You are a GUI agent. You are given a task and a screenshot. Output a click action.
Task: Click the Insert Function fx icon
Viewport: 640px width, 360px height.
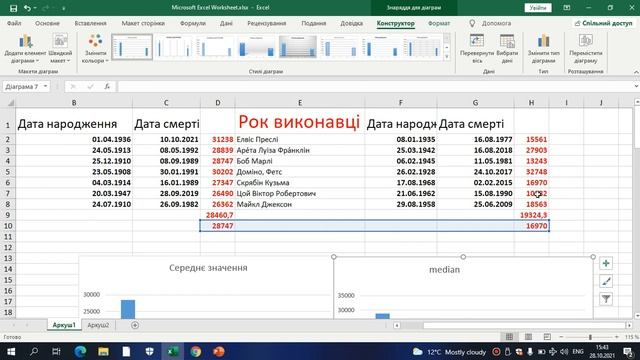[x=107, y=87]
